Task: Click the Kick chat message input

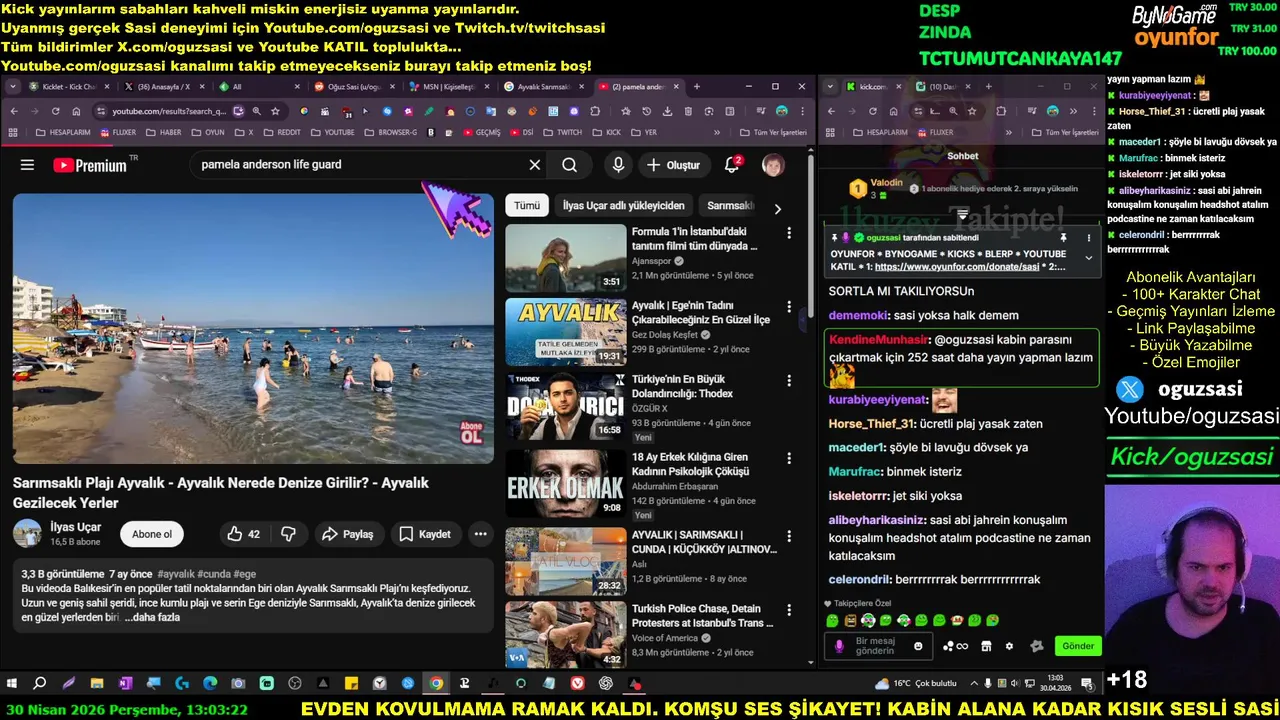Action: pos(880,646)
